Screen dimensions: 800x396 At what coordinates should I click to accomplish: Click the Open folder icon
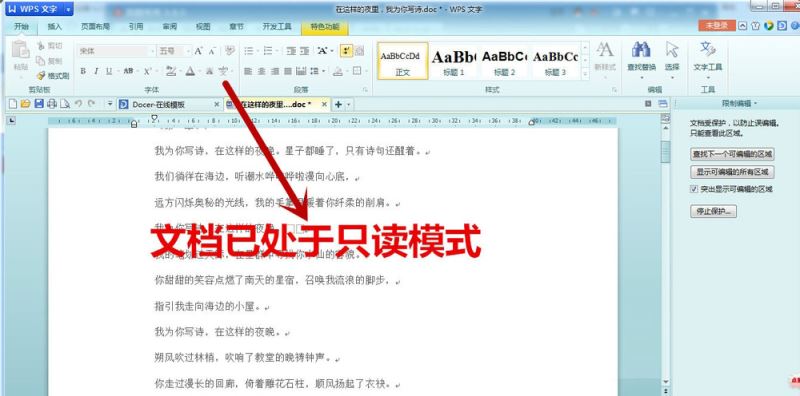[x=26, y=104]
